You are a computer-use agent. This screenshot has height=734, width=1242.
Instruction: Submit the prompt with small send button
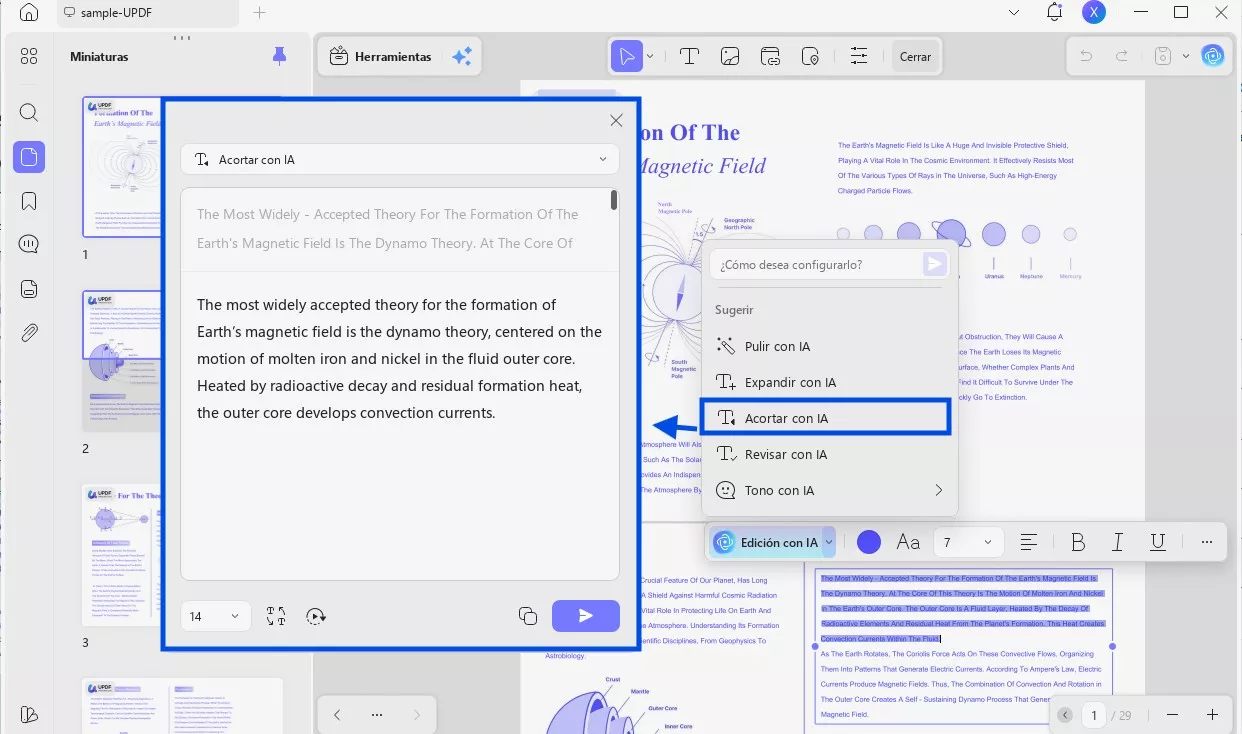pyautogui.click(x=934, y=264)
